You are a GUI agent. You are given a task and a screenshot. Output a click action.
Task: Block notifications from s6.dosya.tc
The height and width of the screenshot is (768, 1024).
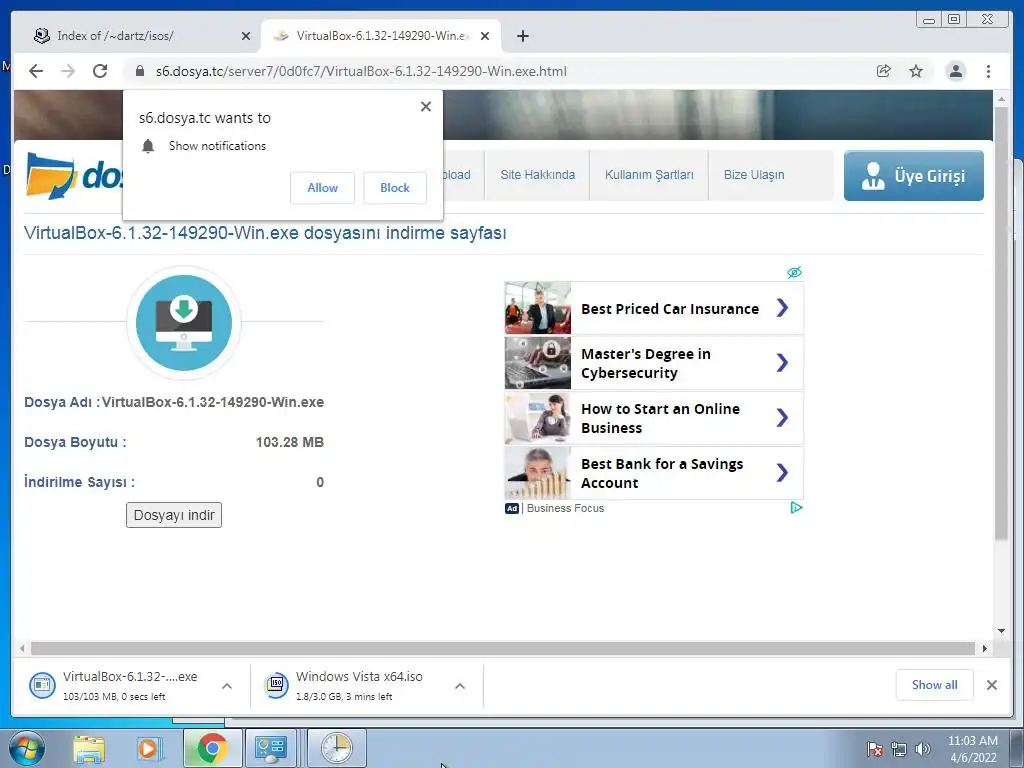click(395, 188)
